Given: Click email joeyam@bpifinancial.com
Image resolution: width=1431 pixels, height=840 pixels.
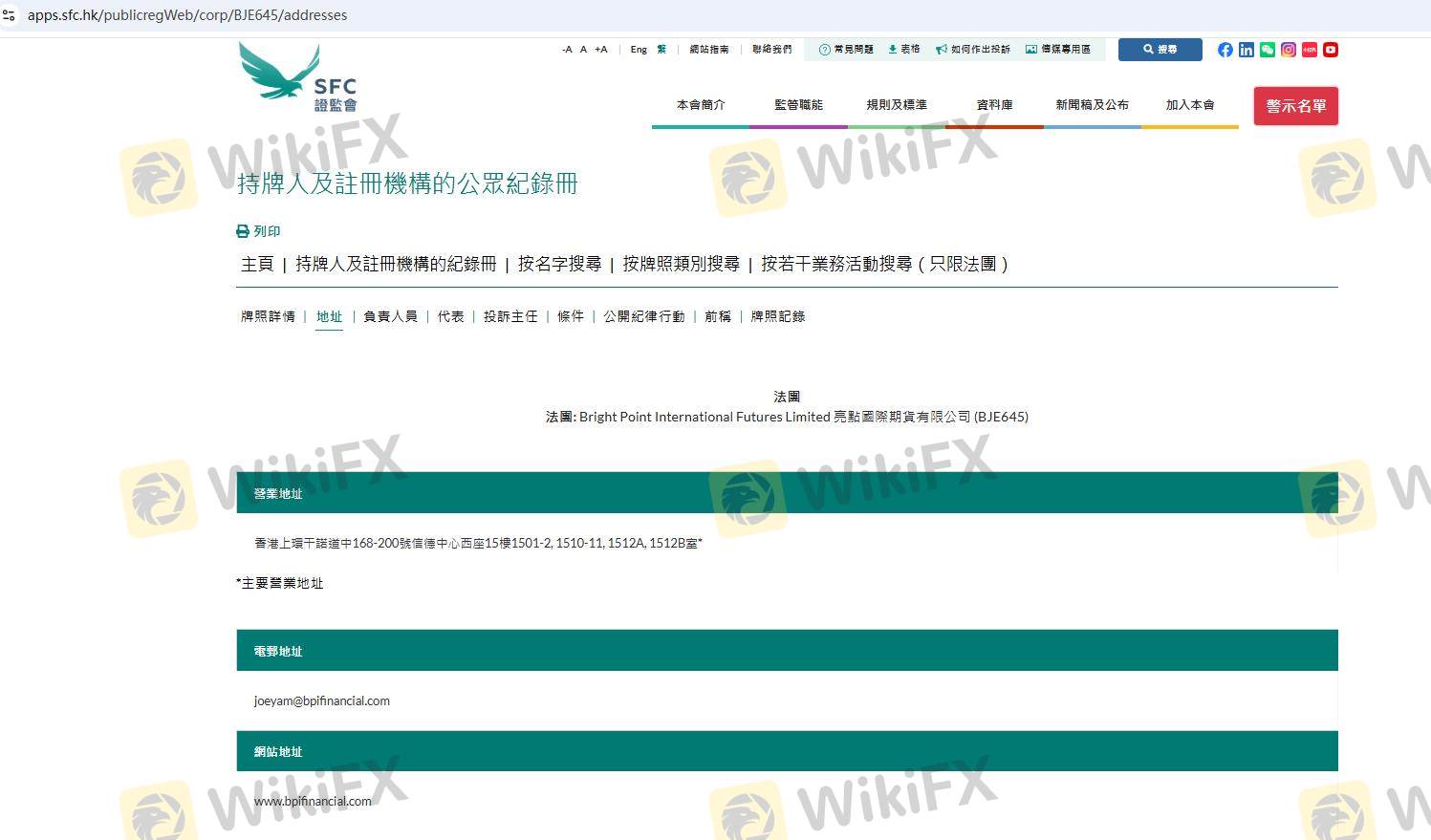Looking at the screenshot, I should tap(322, 700).
